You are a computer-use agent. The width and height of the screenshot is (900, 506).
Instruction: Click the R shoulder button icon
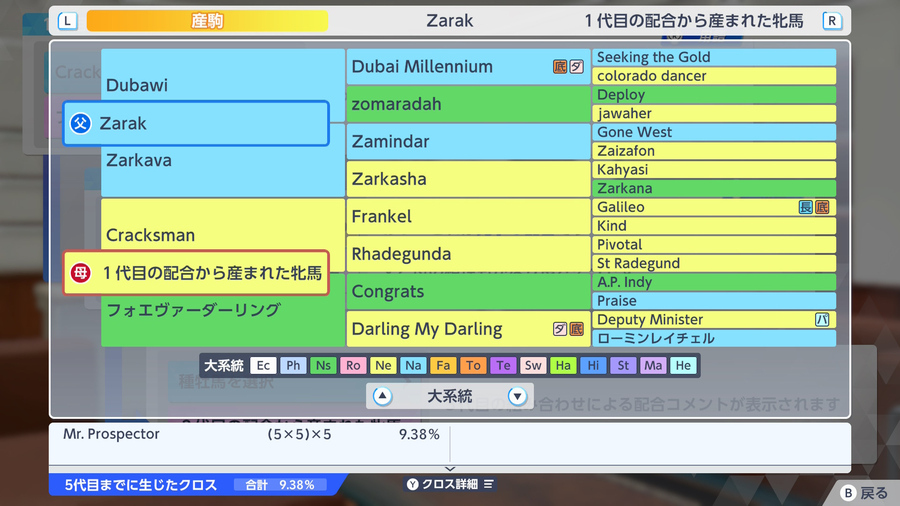[x=832, y=21]
